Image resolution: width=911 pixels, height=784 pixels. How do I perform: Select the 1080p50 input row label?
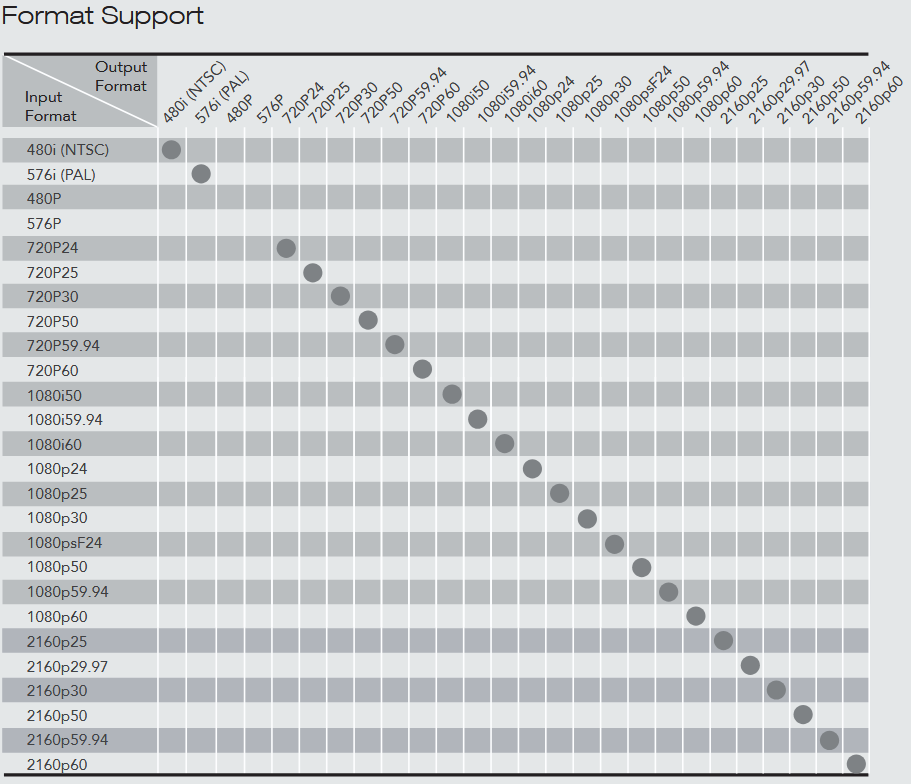click(x=56, y=567)
